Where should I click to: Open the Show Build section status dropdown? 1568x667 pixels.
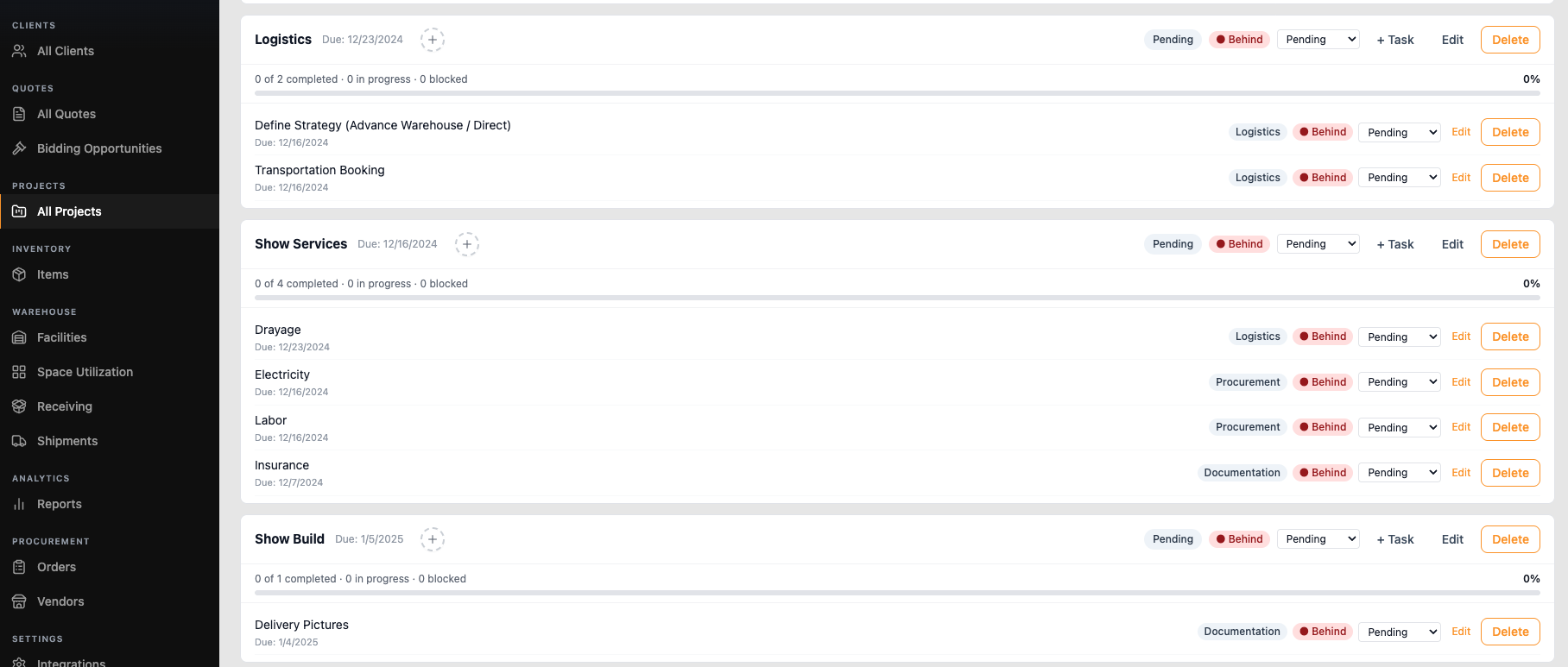1318,539
